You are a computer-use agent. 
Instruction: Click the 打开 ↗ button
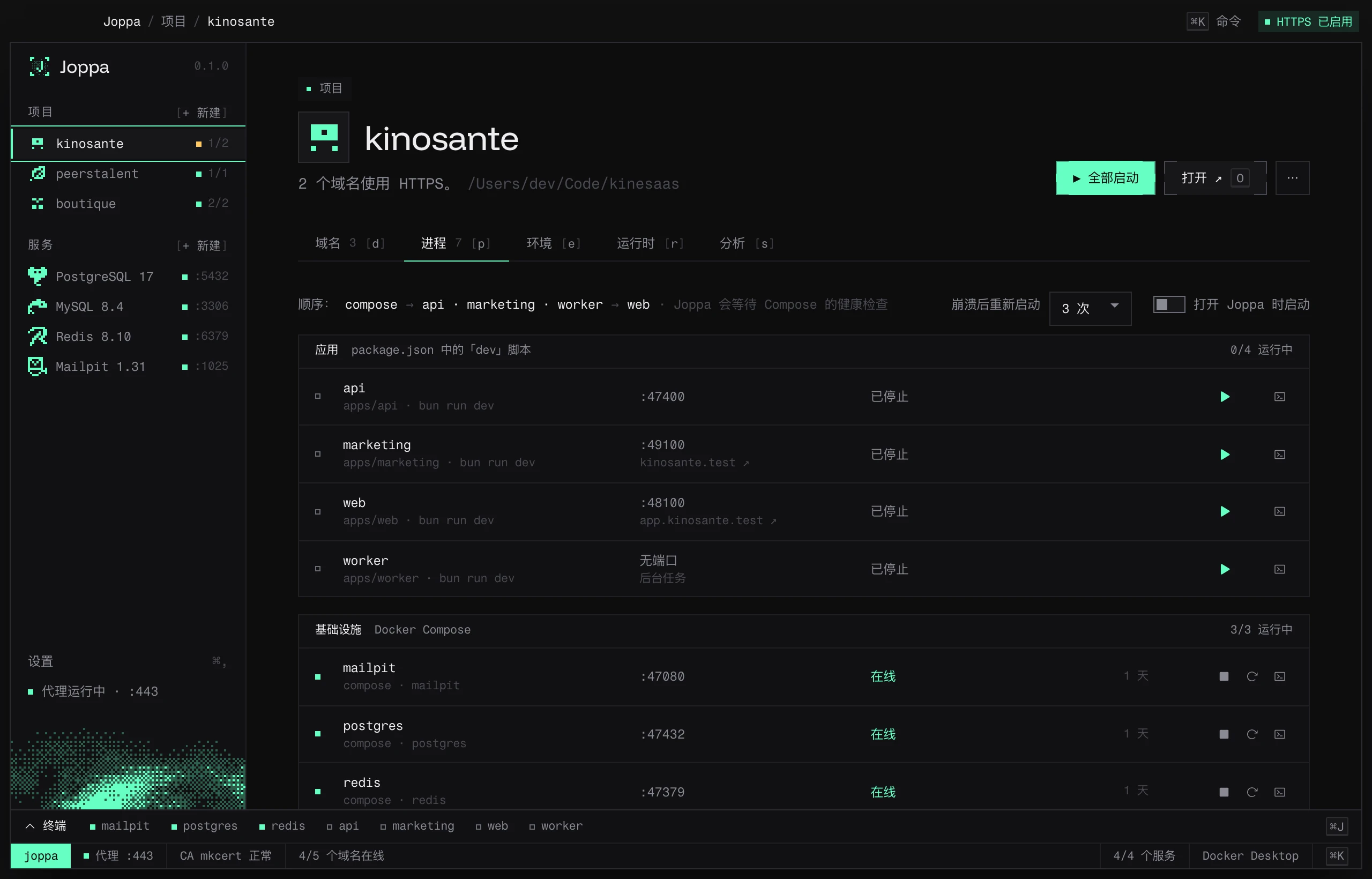(x=1215, y=178)
